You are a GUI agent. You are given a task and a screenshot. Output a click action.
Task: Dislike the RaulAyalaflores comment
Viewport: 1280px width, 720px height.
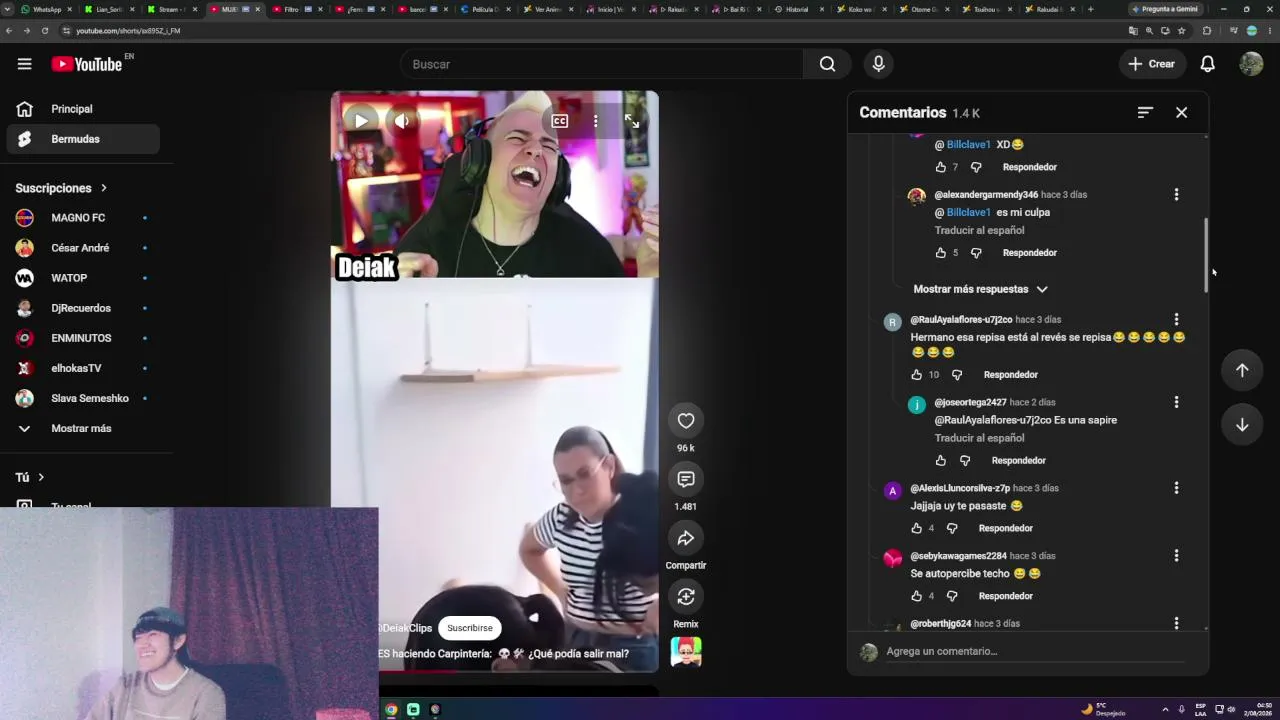click(957, 375)
